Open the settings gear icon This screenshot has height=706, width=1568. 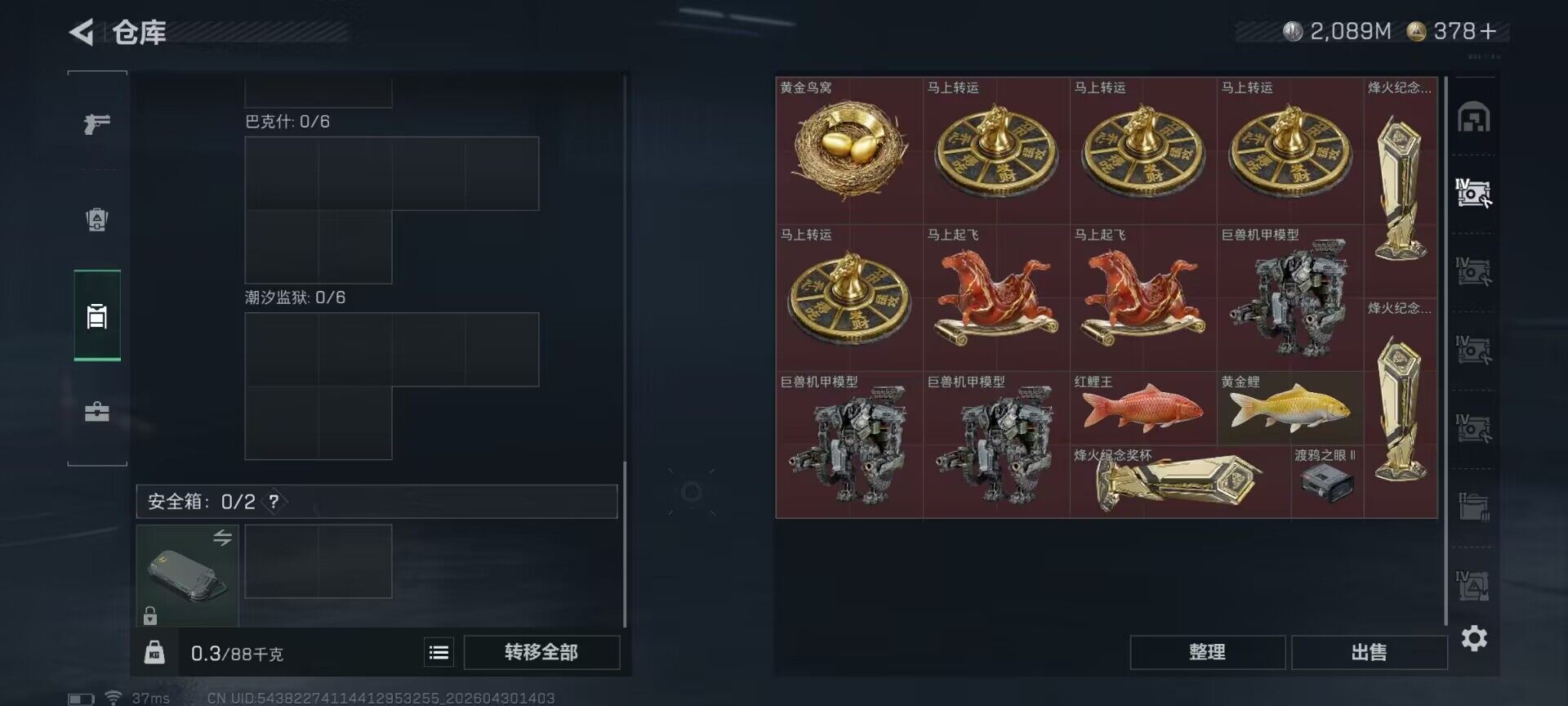(x=1474, y=638)
